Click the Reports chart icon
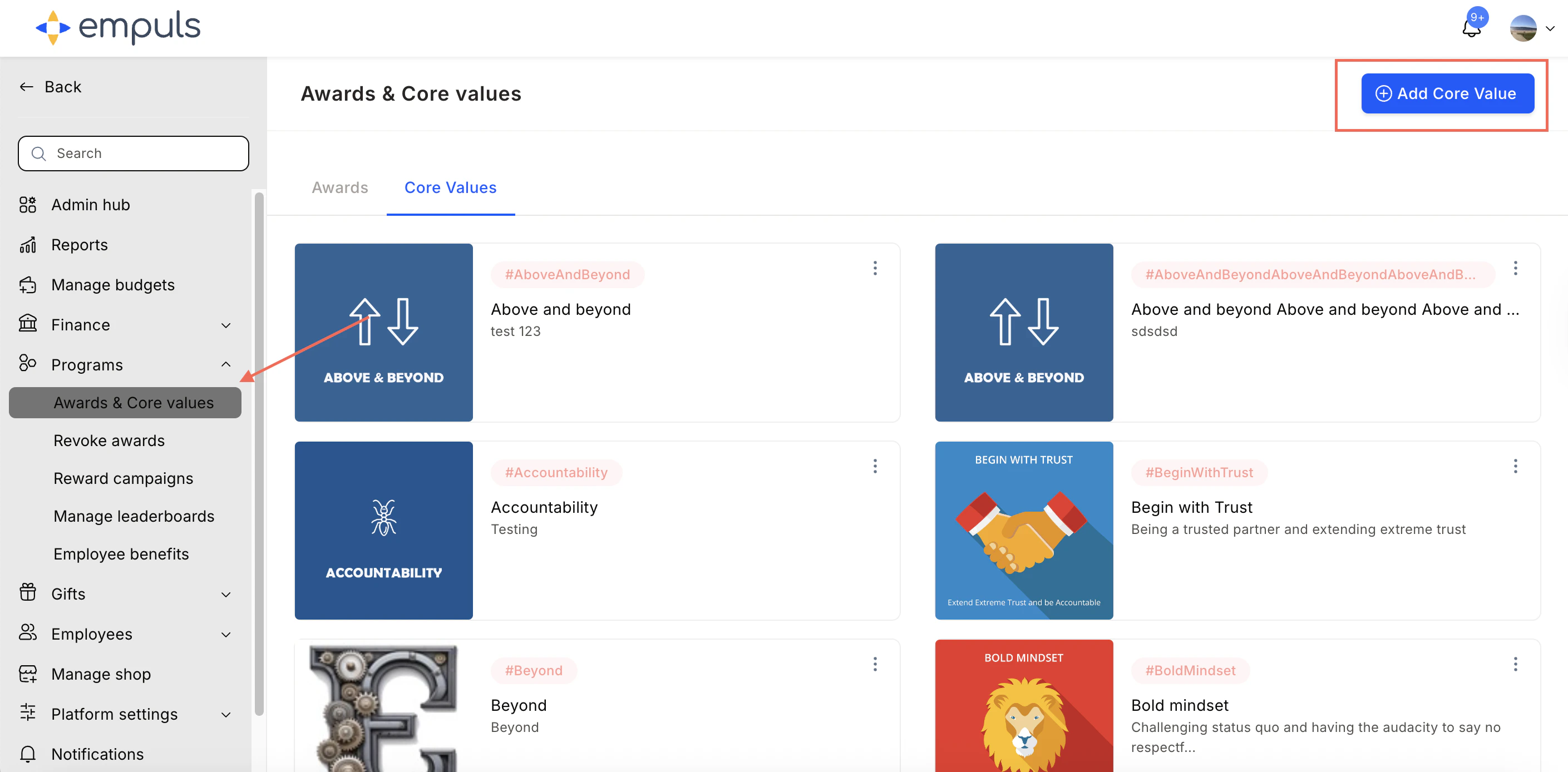The height and width of the screenshot is (772, 1568). tap(27, 245)
